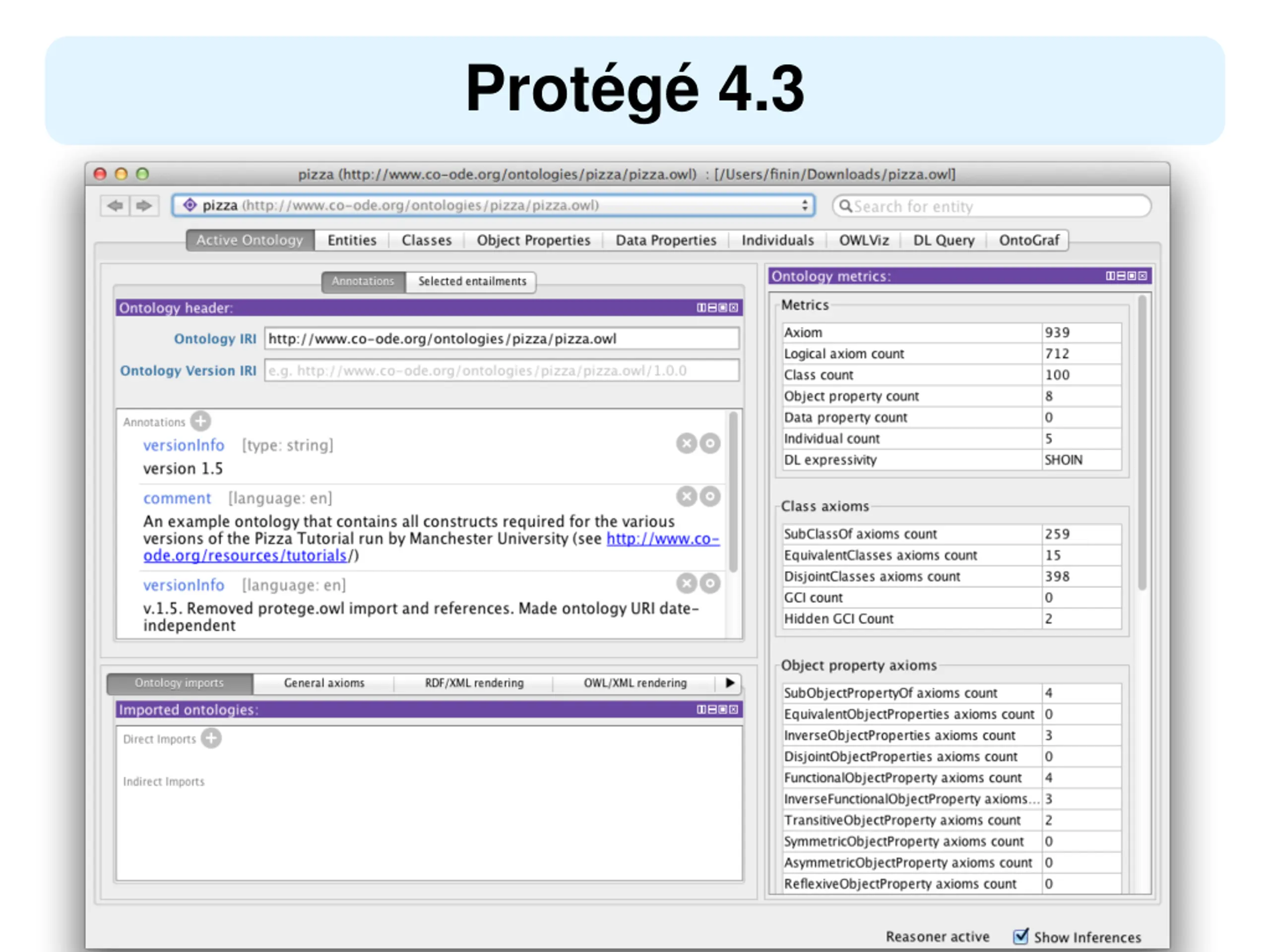
Task: Click the Ontology metrics scrollbar
Action: pyautogui.click(x=1142, y=442)
